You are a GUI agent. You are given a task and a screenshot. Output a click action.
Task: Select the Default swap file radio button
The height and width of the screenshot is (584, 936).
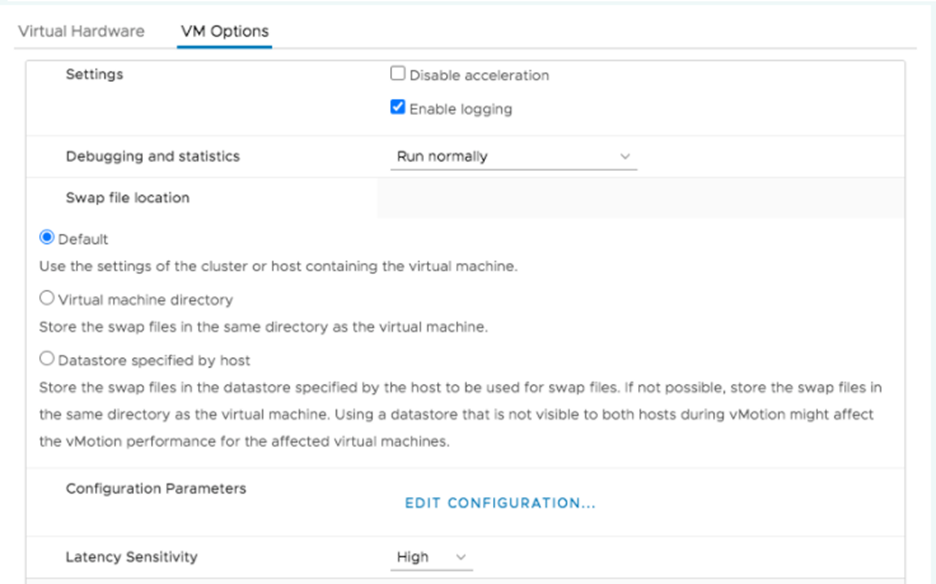tap(46, 238)
